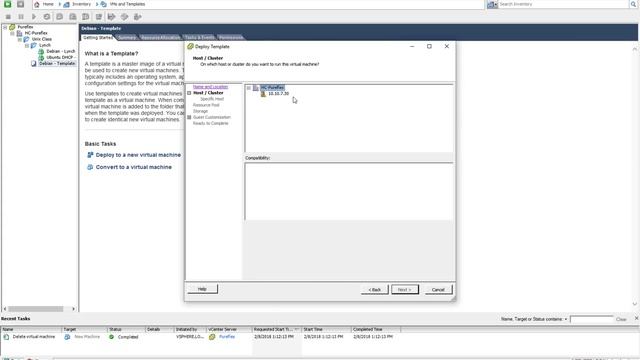This screenshot has width=640, height=360.
Task: Click the Convert to a virtual machine link
Action: point(134,167)
